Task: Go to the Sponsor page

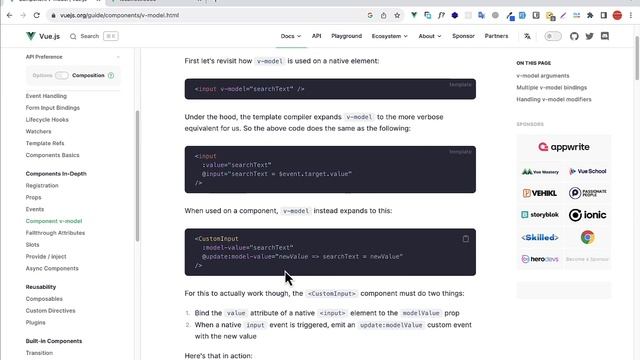Action: (463, 36)
